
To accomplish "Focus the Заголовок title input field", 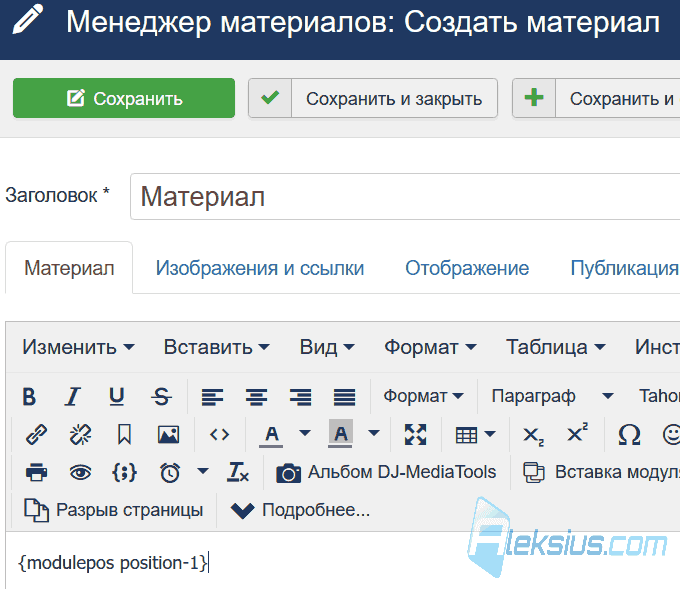I will (x=405, y=196).
